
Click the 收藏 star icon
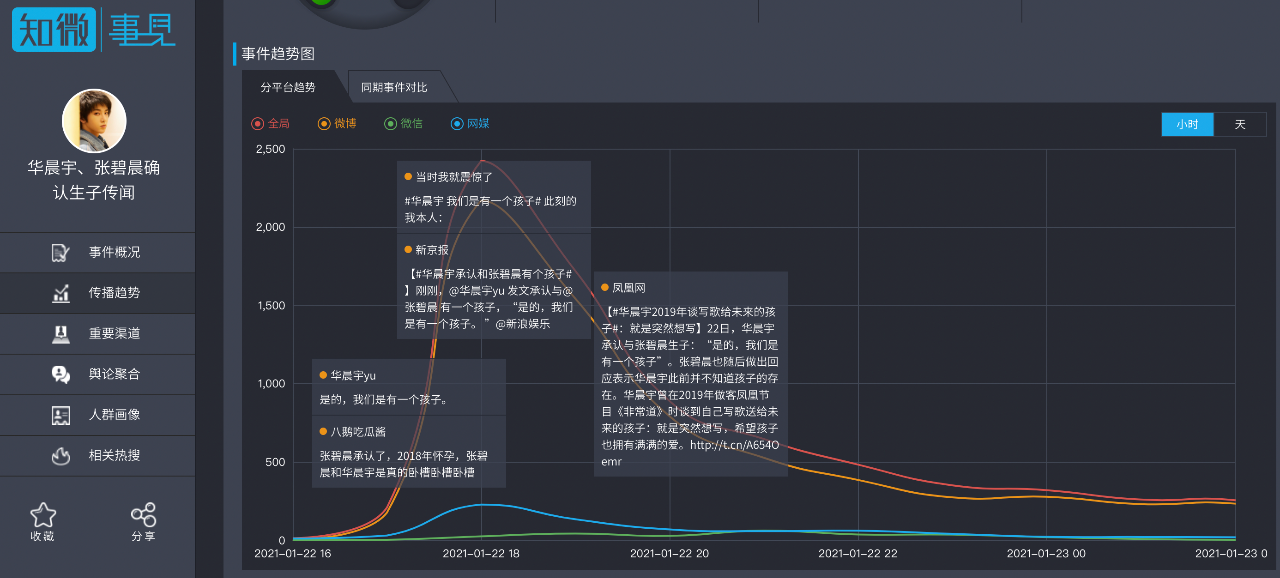coord(43,515)
